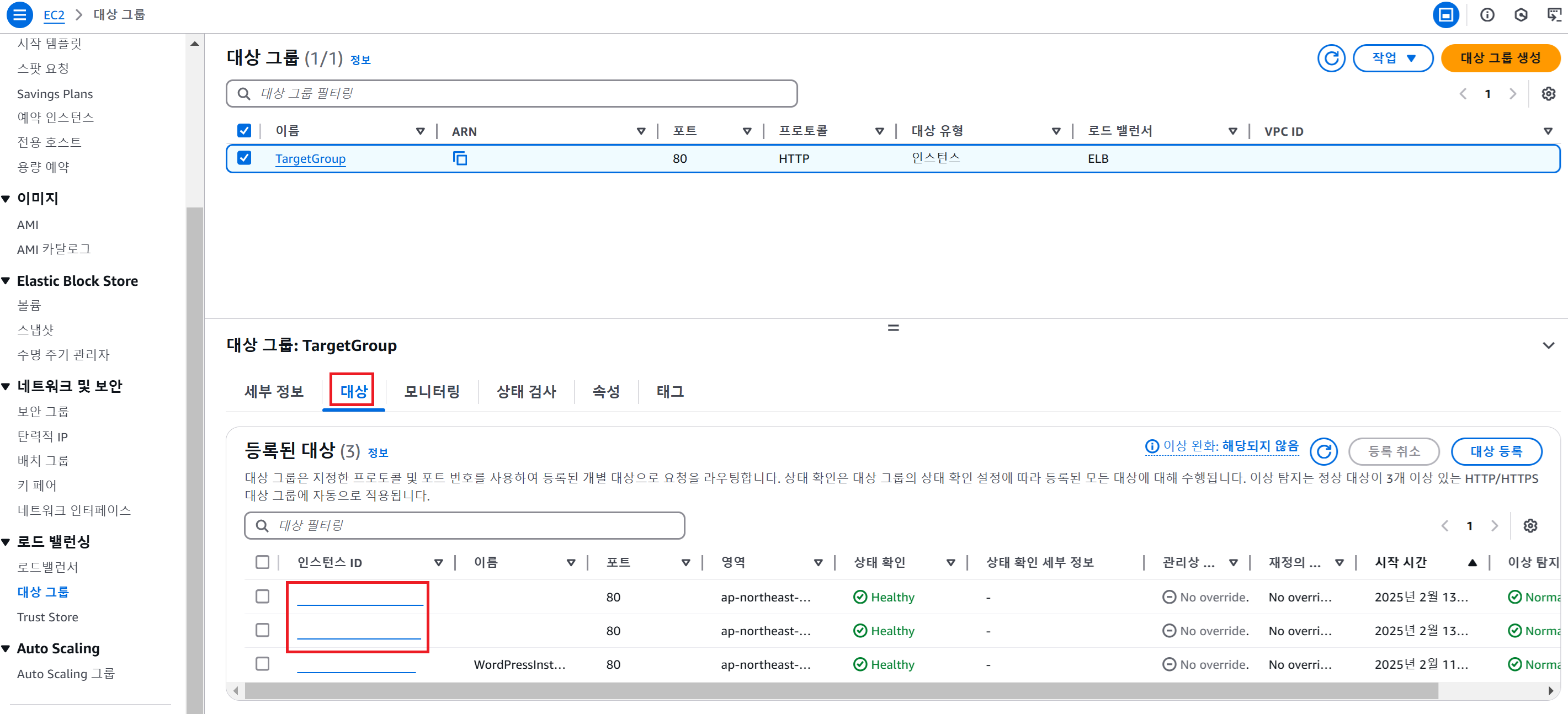Uncheck the TargetGroup row checkbox
The width and height of the screenshot is (1568, 714).
click(x=244, y=158)
